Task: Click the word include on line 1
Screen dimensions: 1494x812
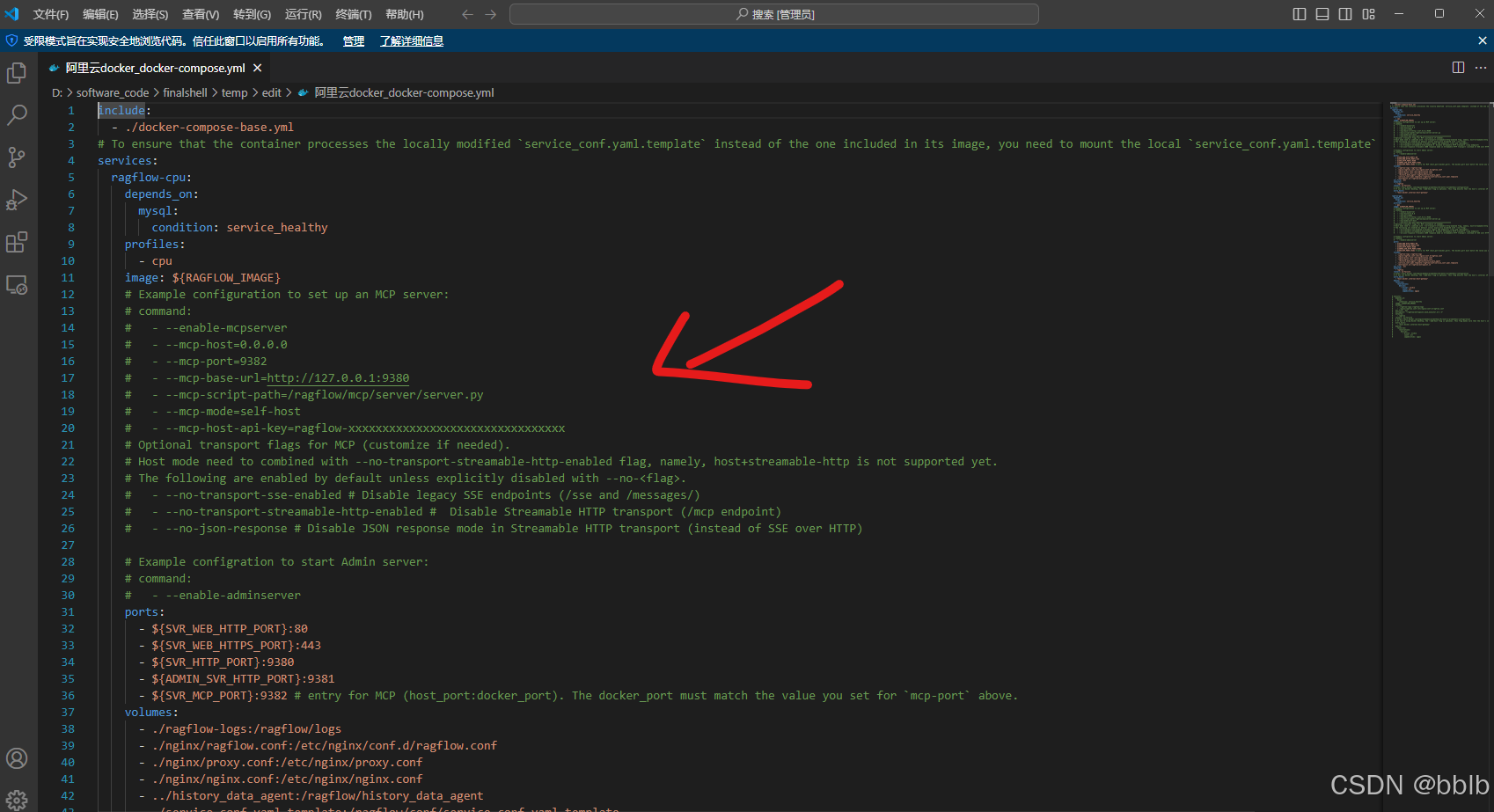Action: [x=121, y=111]
